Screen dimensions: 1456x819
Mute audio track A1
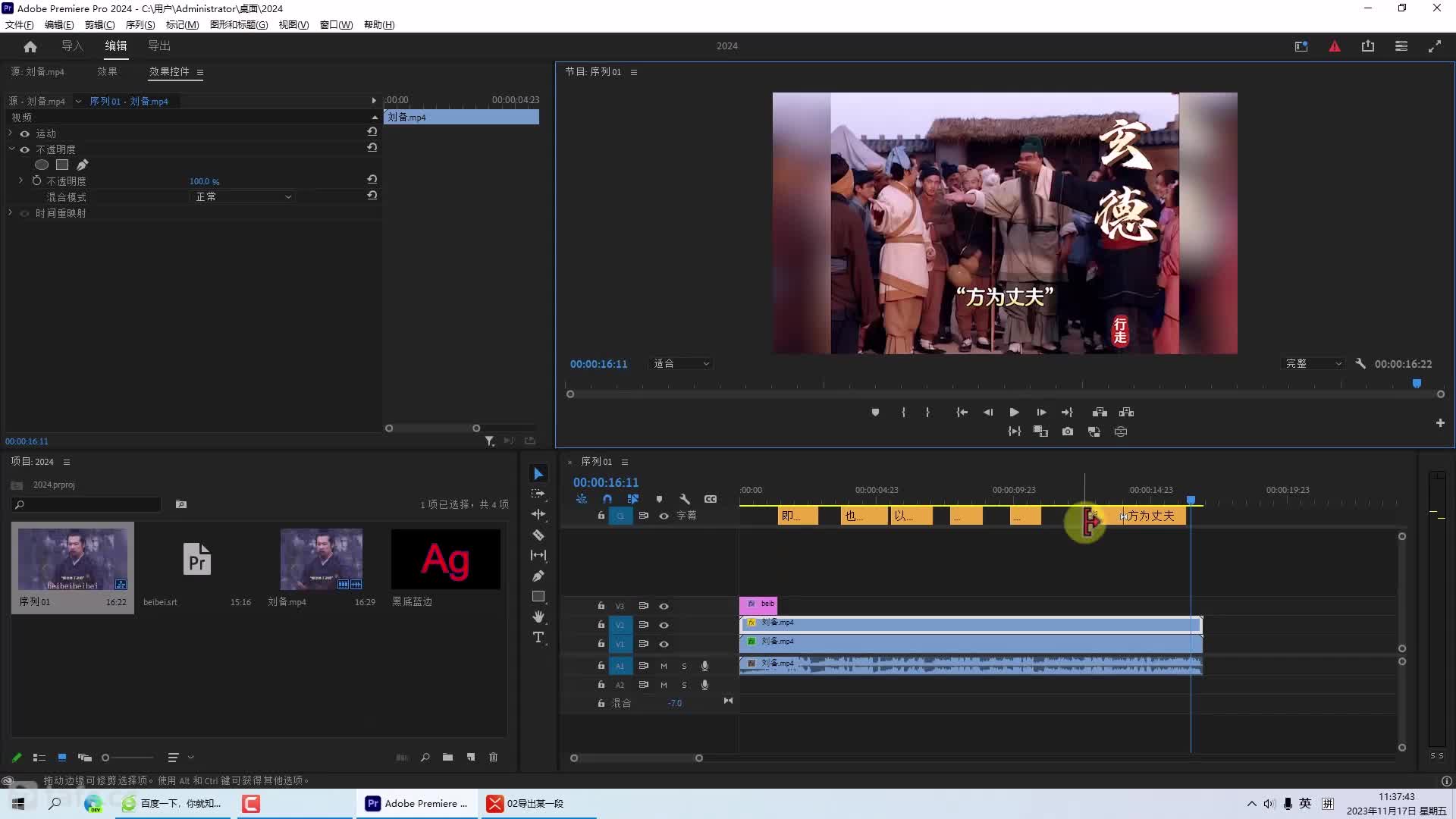click(x=664, y=666)
